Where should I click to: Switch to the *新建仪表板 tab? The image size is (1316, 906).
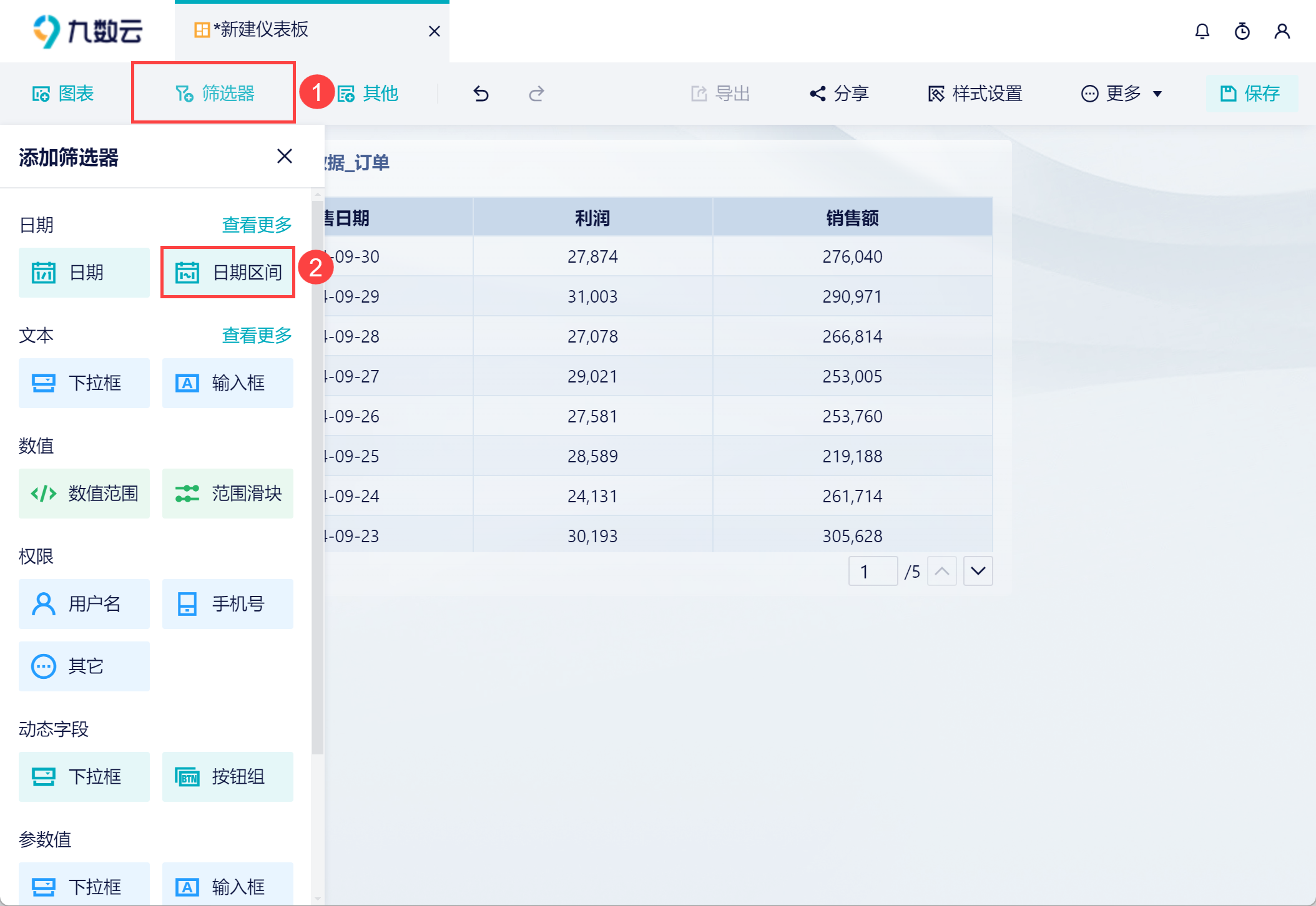point(262,31)
